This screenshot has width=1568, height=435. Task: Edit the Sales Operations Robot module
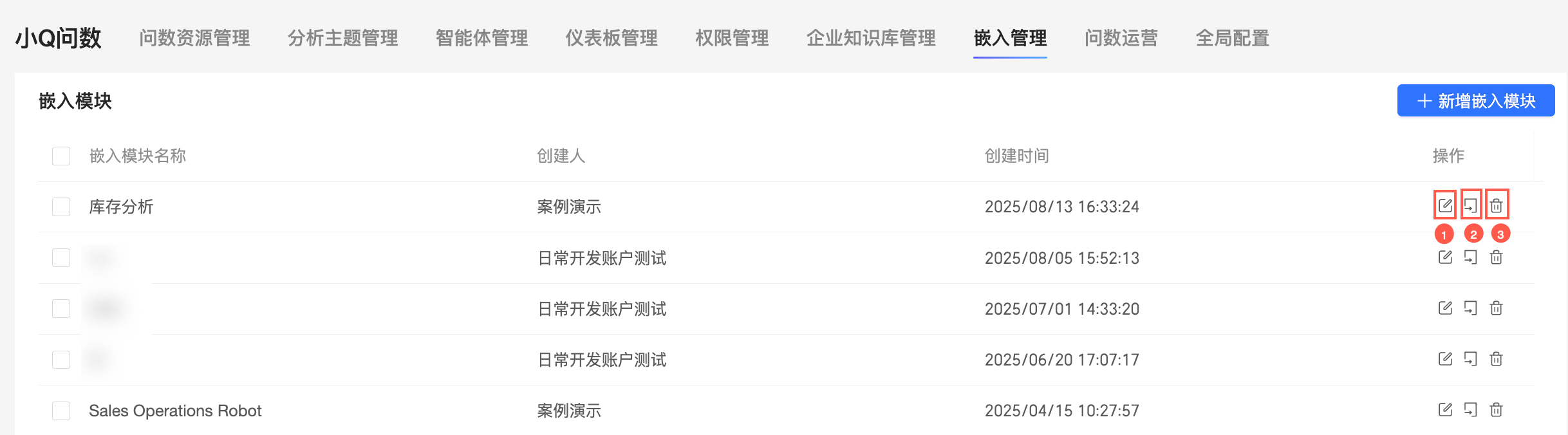(x=1445, y=409)
